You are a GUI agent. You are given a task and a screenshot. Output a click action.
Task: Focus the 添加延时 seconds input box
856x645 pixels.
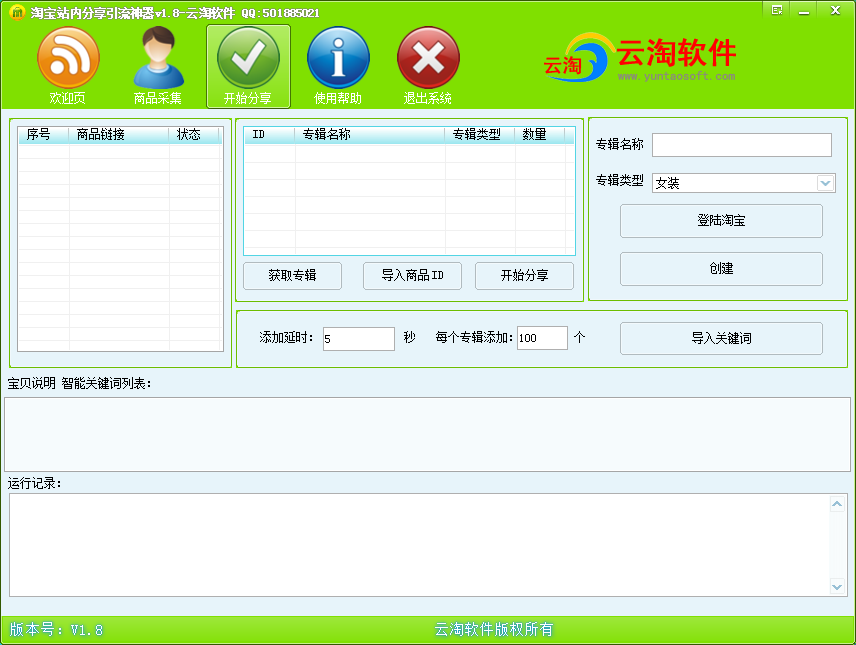[359, 338]
